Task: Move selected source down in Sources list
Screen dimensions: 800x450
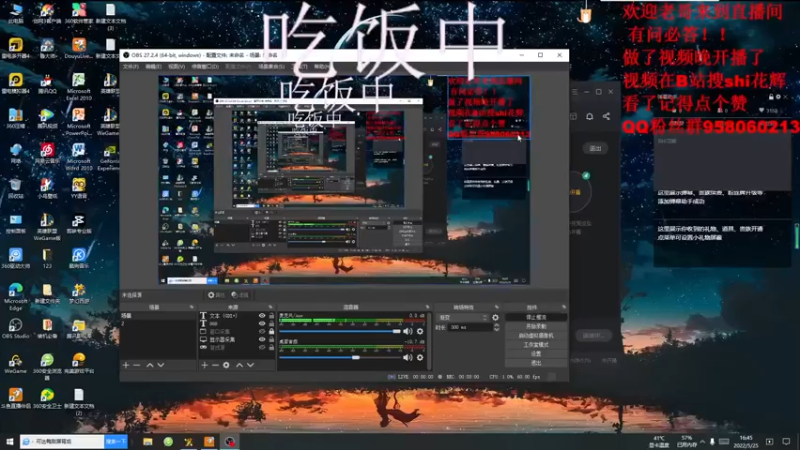Action: [251, 365]
